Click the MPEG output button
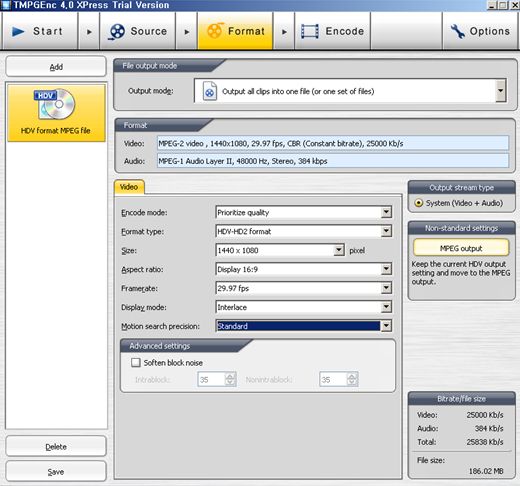The height and width of the screenshot is (486, 520). pyautogui.click(x=461, y=248)
